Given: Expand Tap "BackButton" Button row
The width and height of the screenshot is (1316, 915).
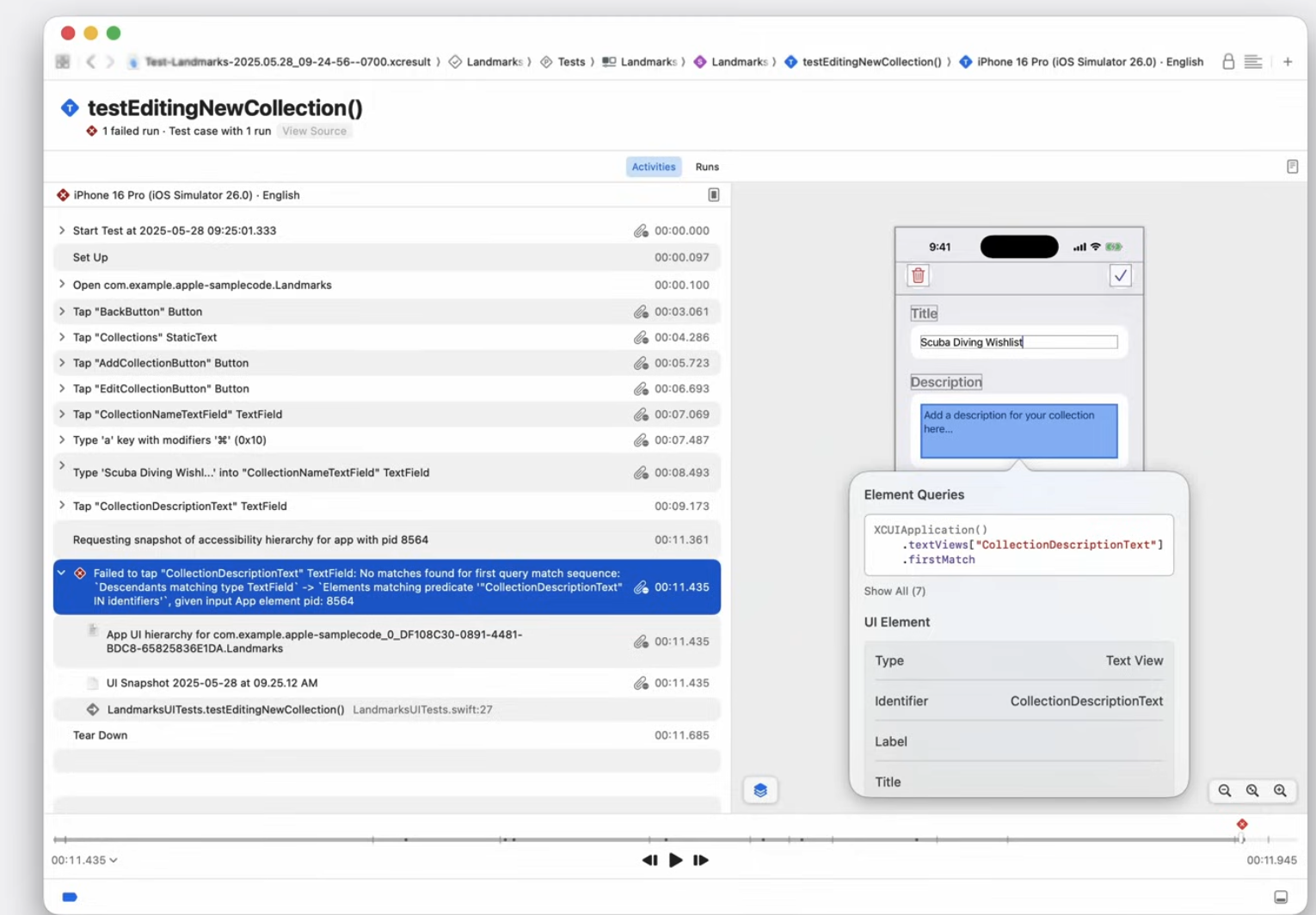Looking at the screenshot, I should (x=62, y=311).
